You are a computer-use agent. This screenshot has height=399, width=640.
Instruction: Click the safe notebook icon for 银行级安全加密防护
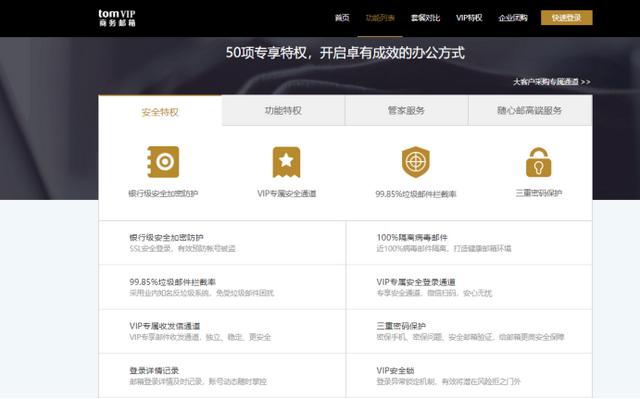(163, 162)
